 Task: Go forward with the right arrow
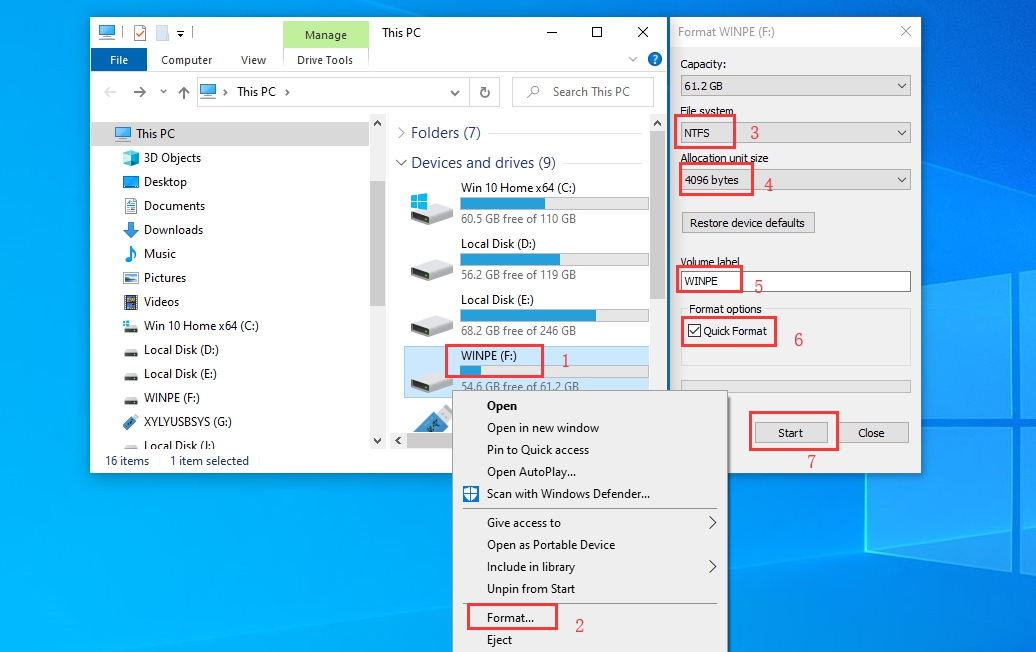[x=139, y=92]
